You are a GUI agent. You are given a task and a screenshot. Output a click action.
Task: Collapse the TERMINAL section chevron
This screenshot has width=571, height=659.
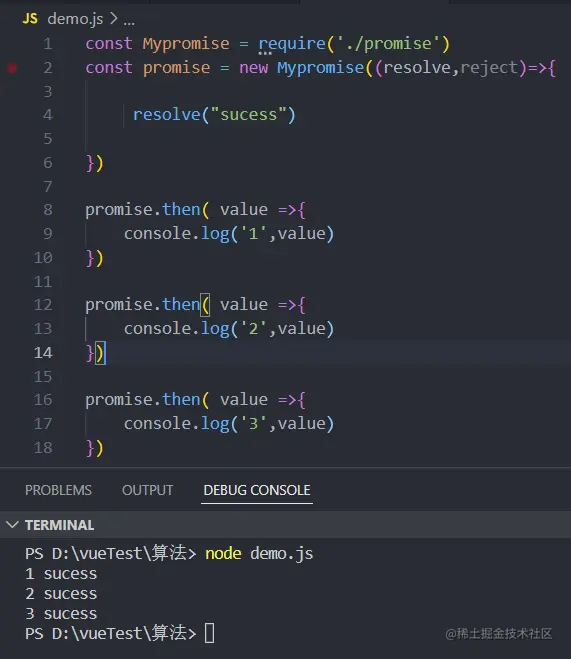(x=12, y=525)
